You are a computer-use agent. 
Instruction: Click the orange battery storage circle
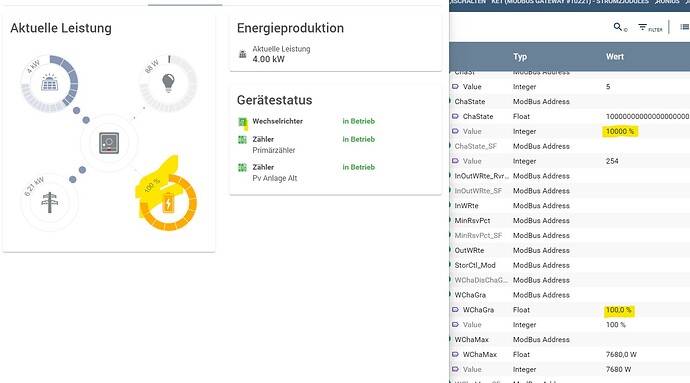(168, 202)
